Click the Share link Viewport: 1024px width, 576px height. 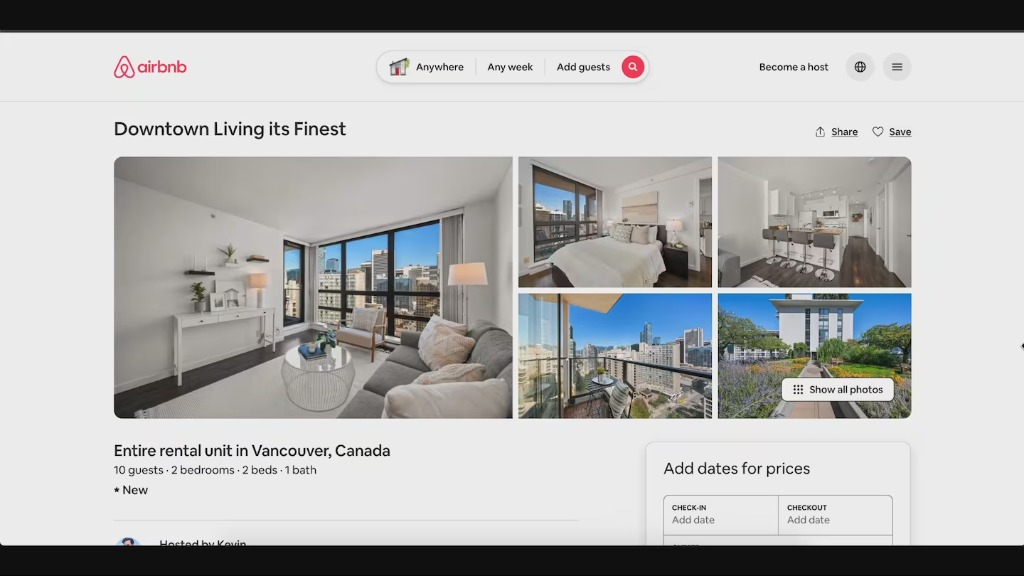click(844, 132)
